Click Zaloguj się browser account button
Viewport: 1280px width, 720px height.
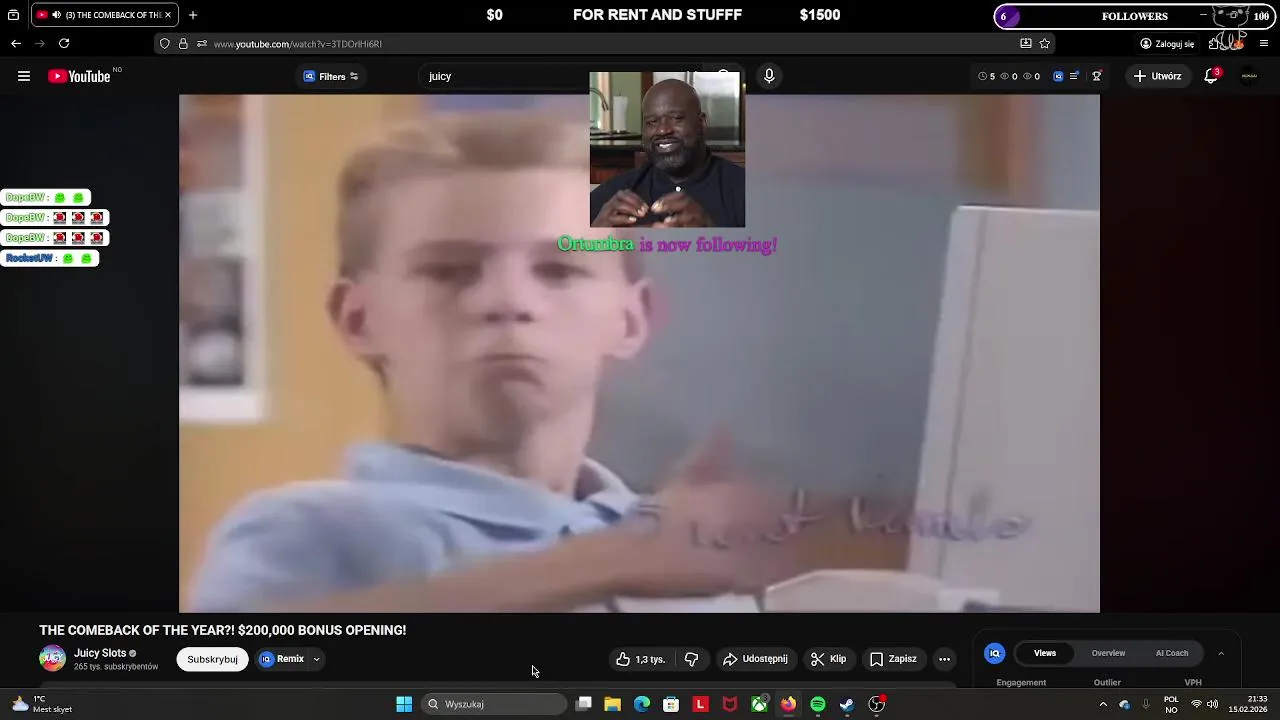1168,44
